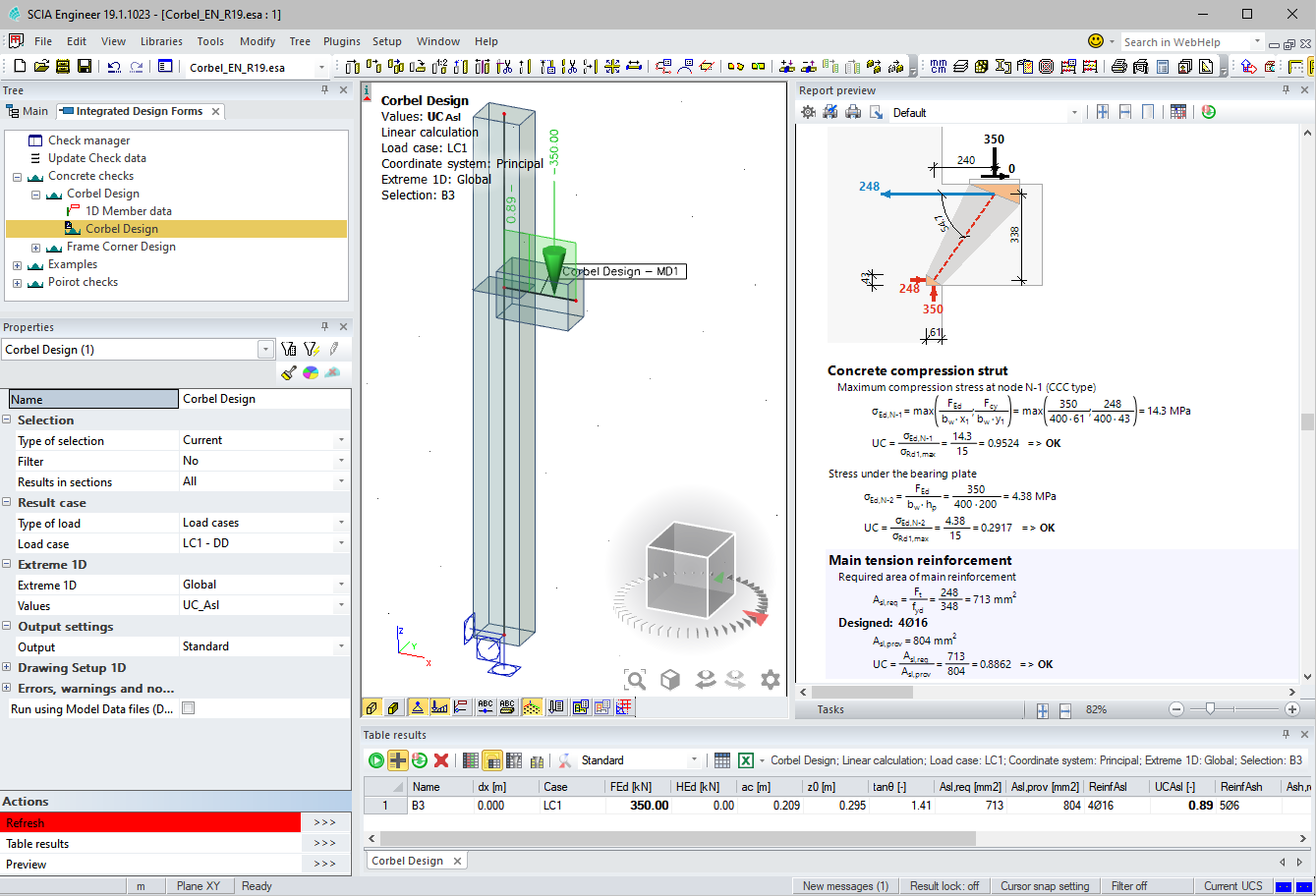Click the Cursor snap setting in status bar
The width and height of the screenshot is (1316, 896).
(1045, 886)
